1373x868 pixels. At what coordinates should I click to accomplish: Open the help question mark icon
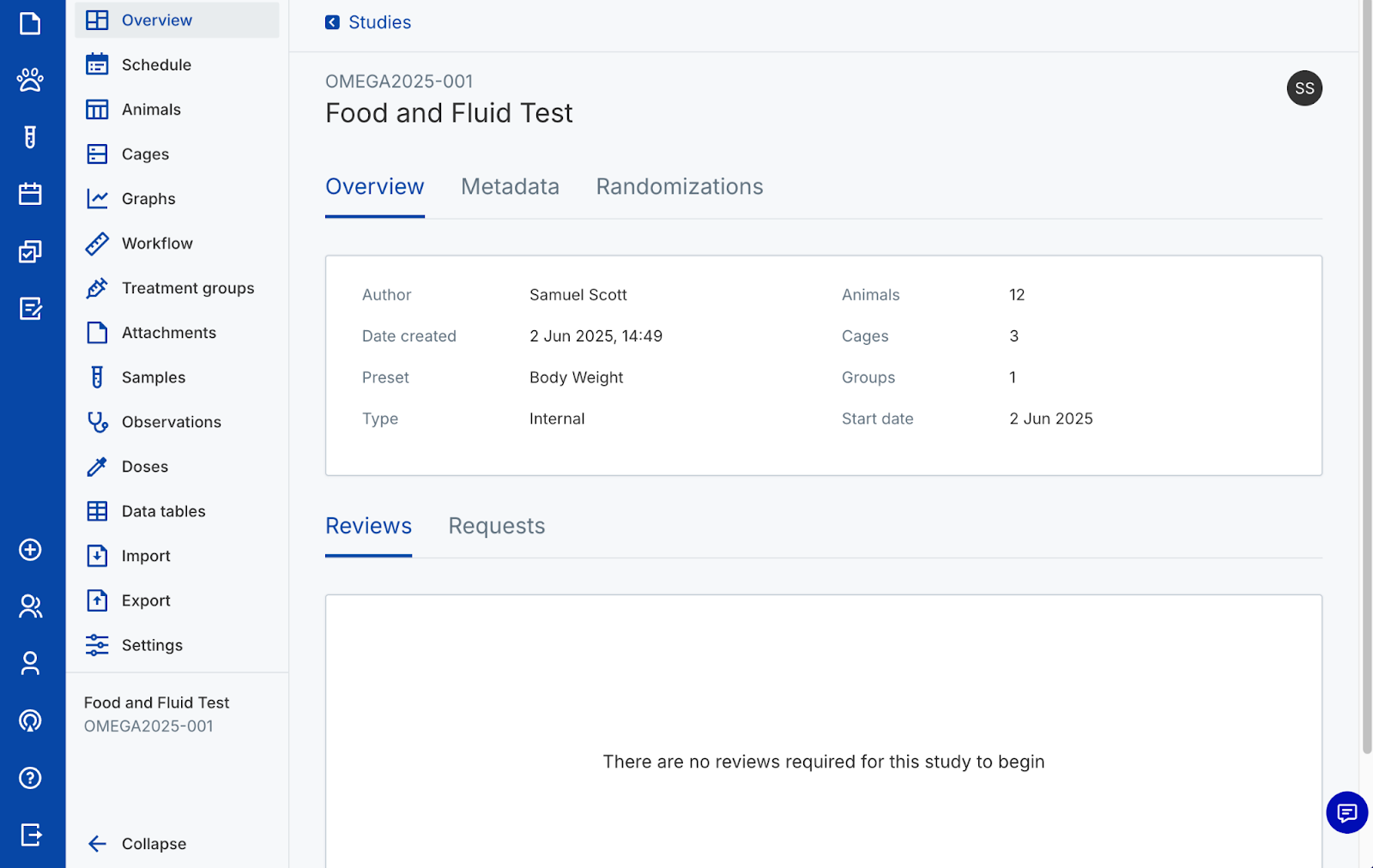click(30, 778)
